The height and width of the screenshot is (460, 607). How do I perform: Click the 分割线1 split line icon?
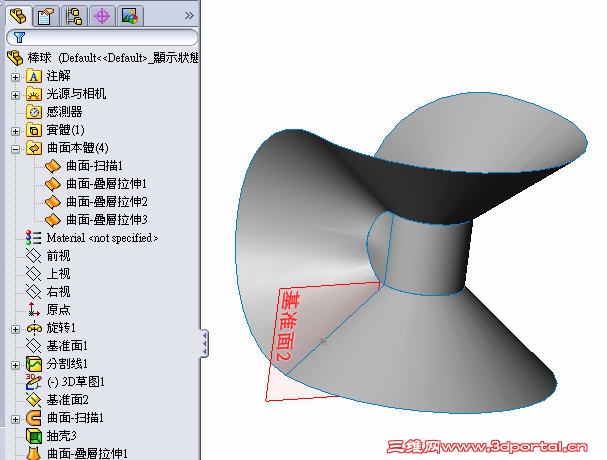click(x=34, y=364)
